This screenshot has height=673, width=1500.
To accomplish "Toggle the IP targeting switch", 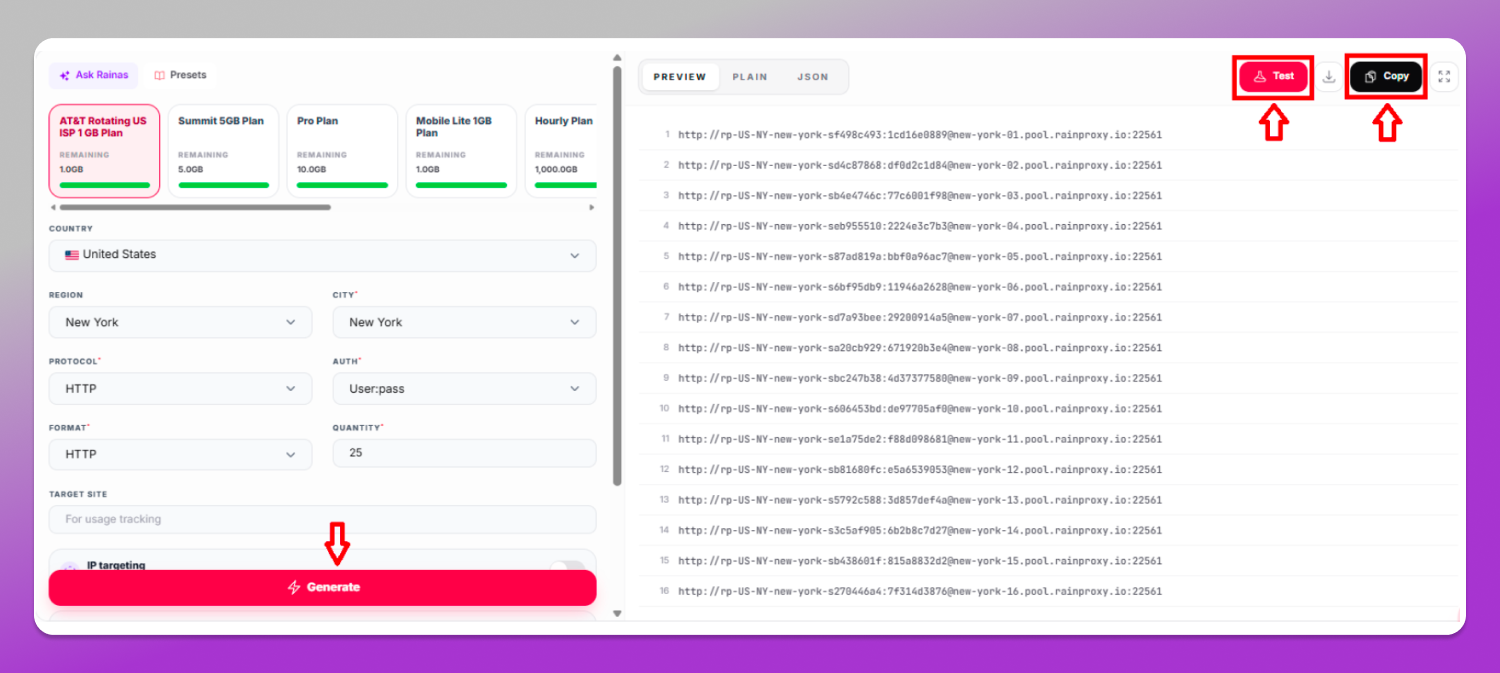I will [568, 566].
